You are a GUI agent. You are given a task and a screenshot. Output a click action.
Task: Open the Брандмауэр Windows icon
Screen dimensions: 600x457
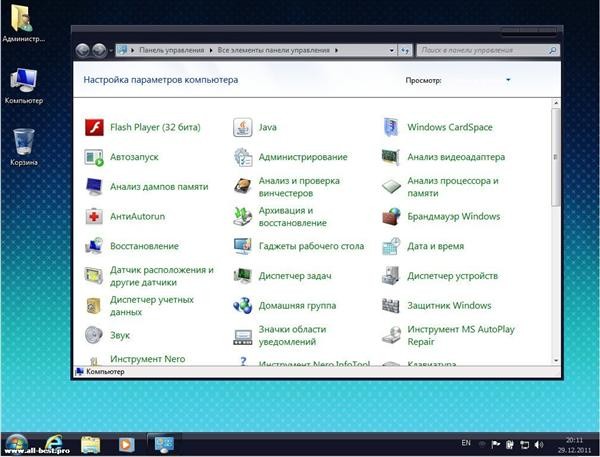391,216
